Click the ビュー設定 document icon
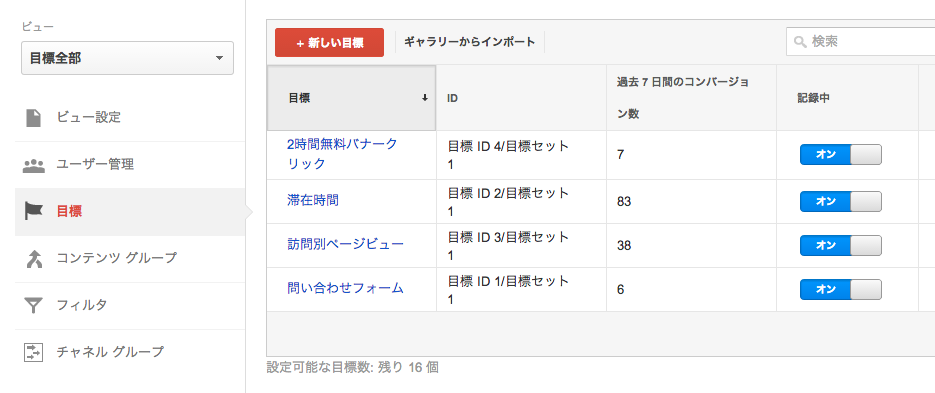 [33, 117]
